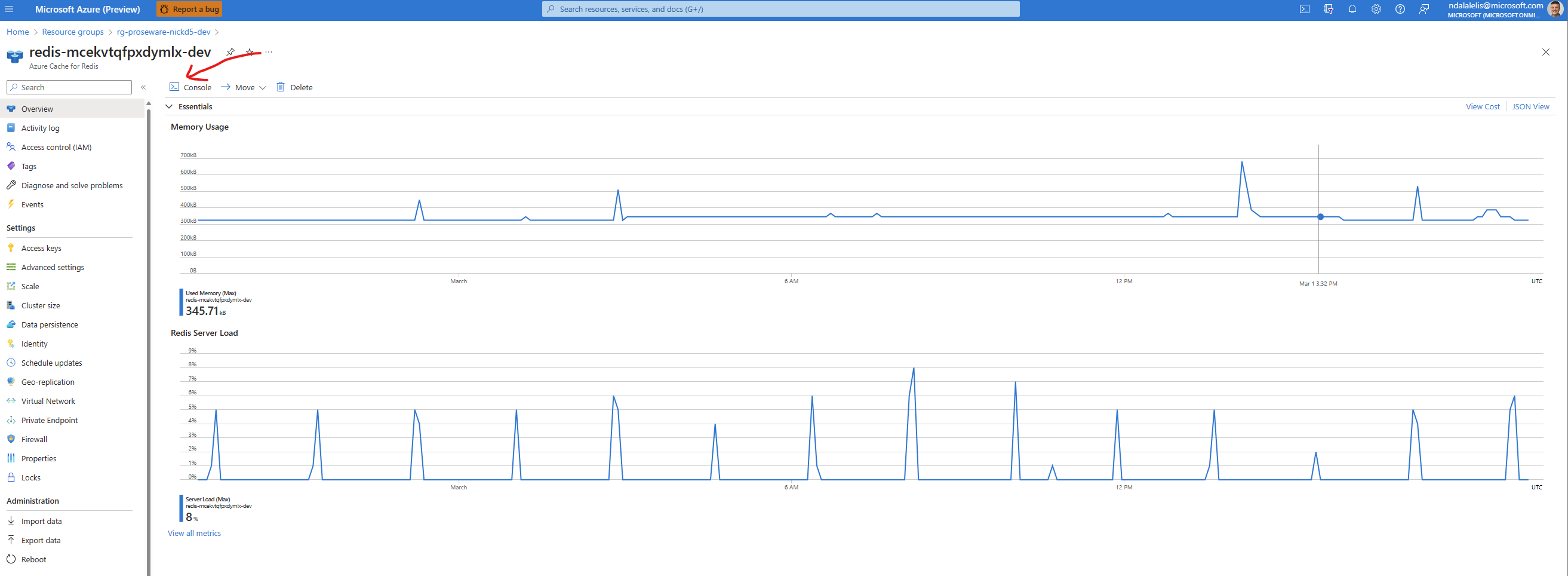1568x576 pixels.
Task: Open rg-proseware-nickd5-dev breadcrumb
Action: [163, 32]
